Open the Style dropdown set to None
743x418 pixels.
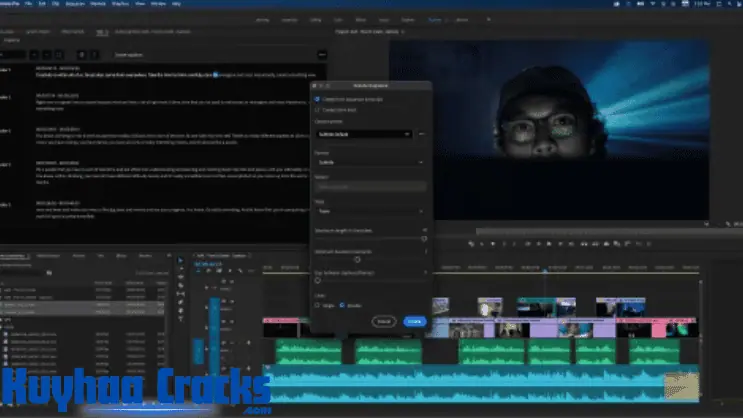[x=369, y=212]
